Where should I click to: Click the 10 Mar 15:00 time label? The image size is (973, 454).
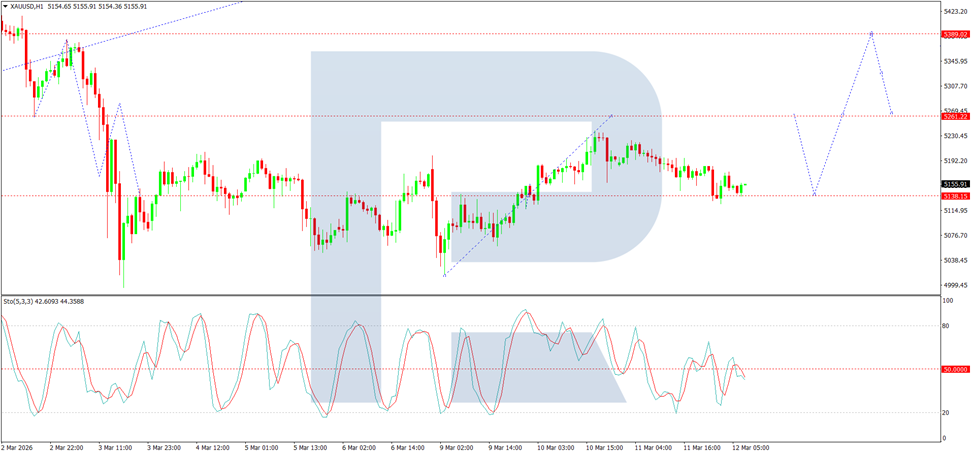[x=603, y=447]
